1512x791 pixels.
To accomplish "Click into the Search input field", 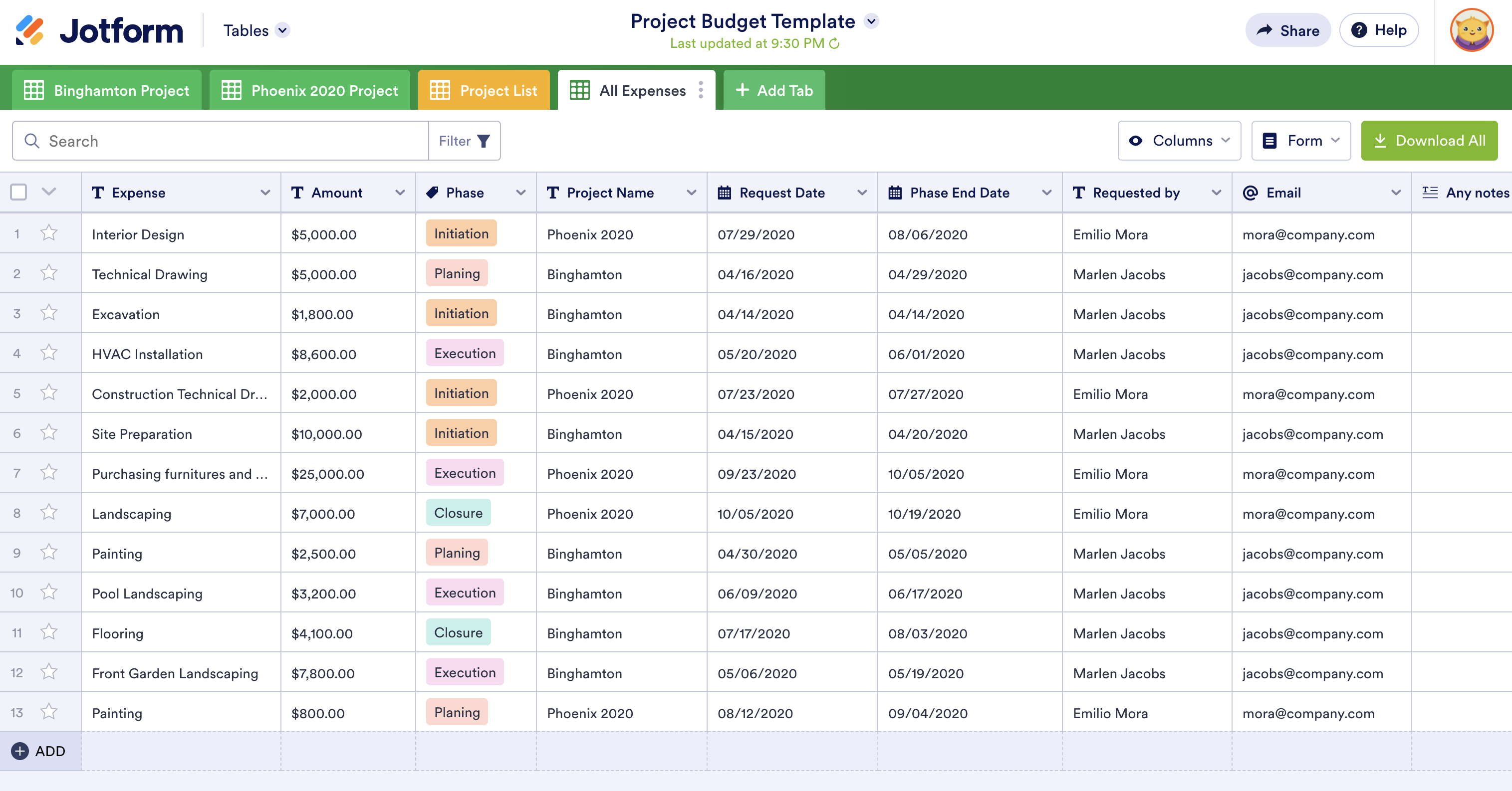I will 235,141.
